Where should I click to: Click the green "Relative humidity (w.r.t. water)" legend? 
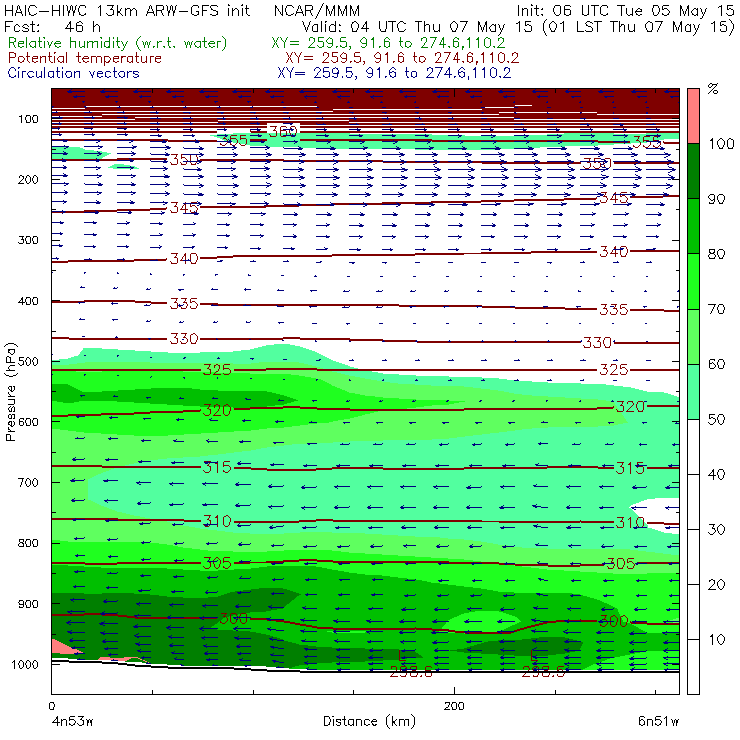[x=118, y=43]
